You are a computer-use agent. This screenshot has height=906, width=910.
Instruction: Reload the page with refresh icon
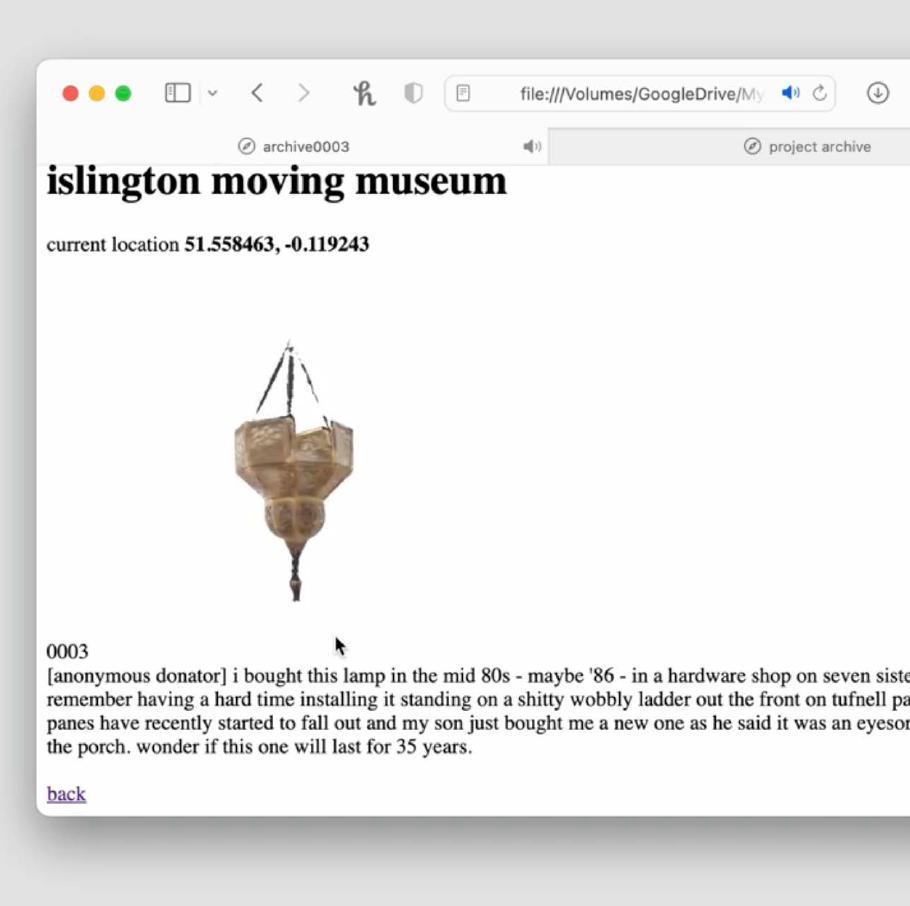pos(819,93)
